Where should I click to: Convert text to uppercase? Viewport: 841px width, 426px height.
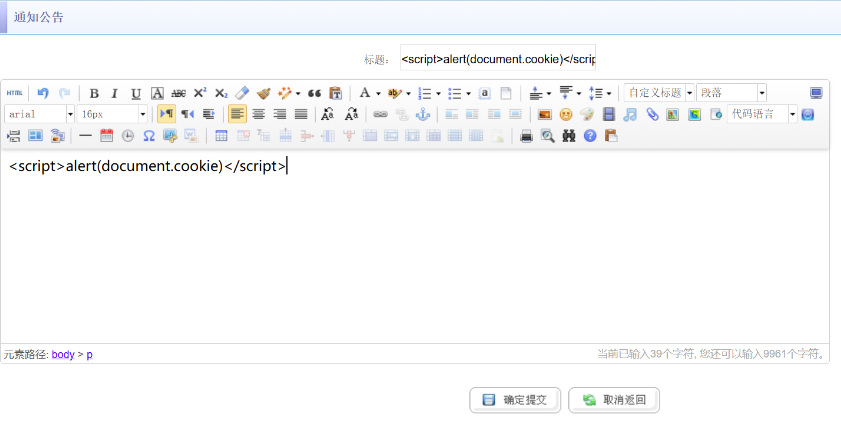(x=328, y=114)
